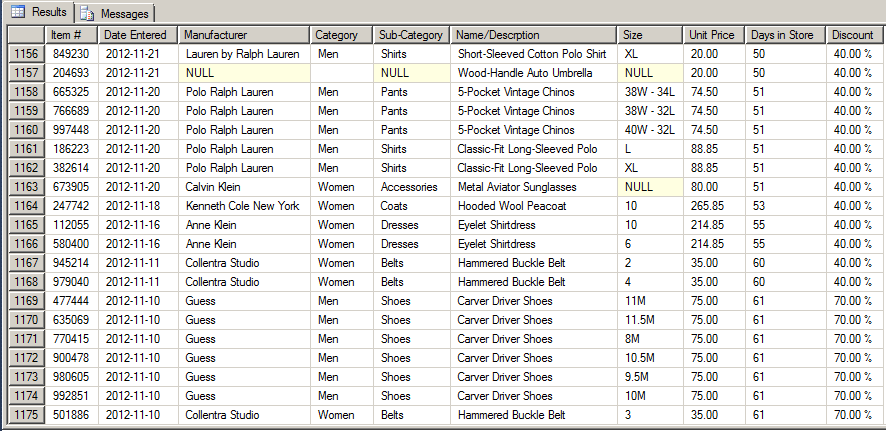886x431 pixels.
Task: Select shoe size 10.5M cell
Action: (650, 358)
